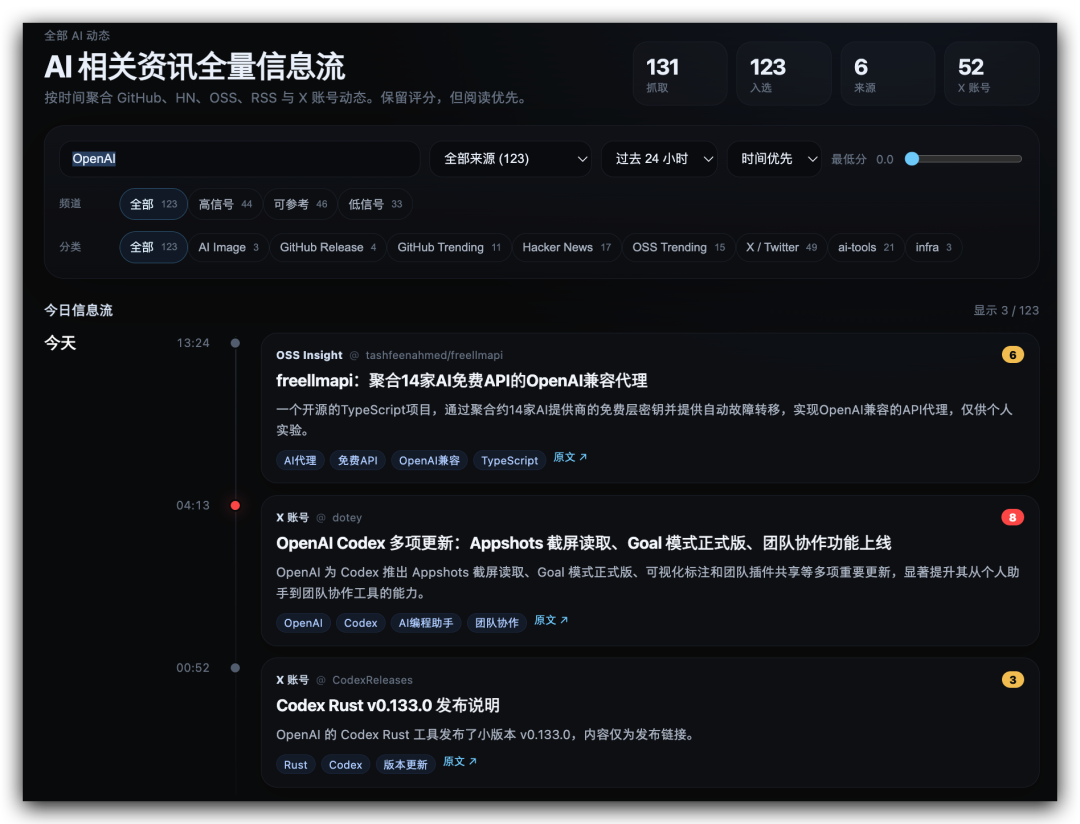
Task: Filter by GitHub Release category
Action: [328, 247]
